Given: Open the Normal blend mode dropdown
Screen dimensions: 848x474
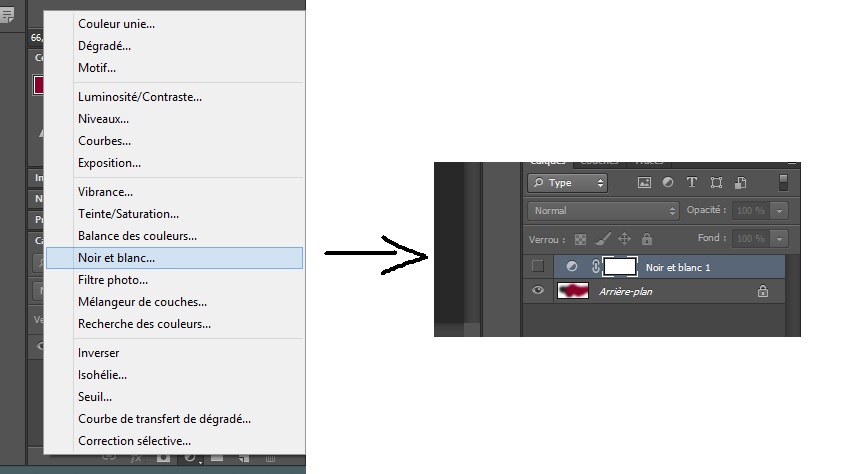Looking at the screenshot, I should 603,211.
